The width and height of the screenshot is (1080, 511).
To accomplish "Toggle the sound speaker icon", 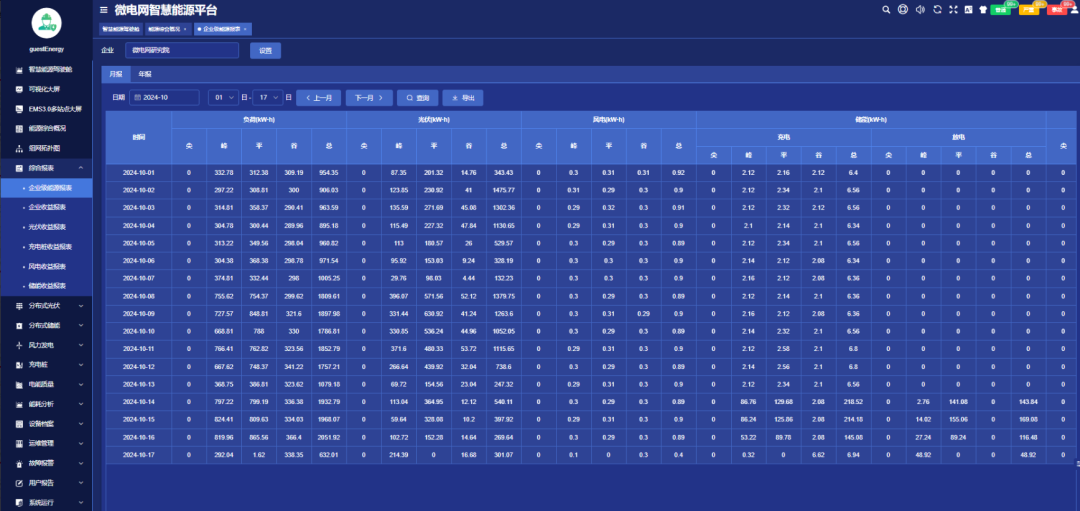I will (x=920, y=9).
